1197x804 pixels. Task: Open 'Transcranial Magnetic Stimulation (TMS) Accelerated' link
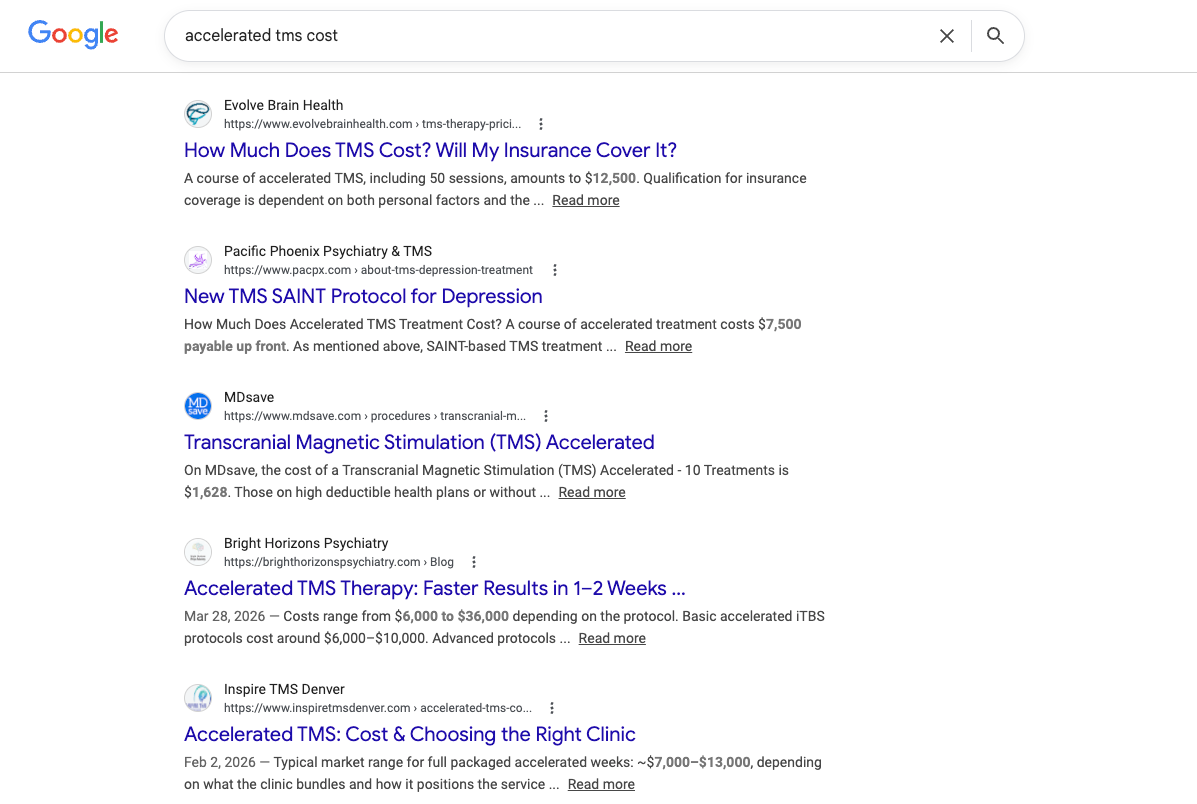point(419,441)
